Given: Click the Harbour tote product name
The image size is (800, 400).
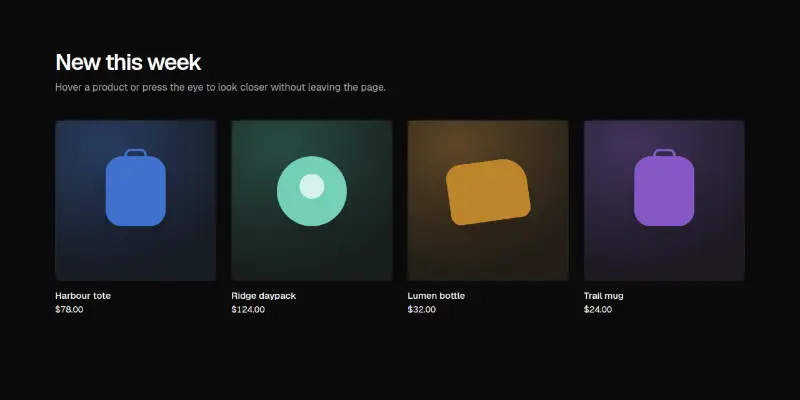Looking at the screenshot, I should tap(83, 296).
